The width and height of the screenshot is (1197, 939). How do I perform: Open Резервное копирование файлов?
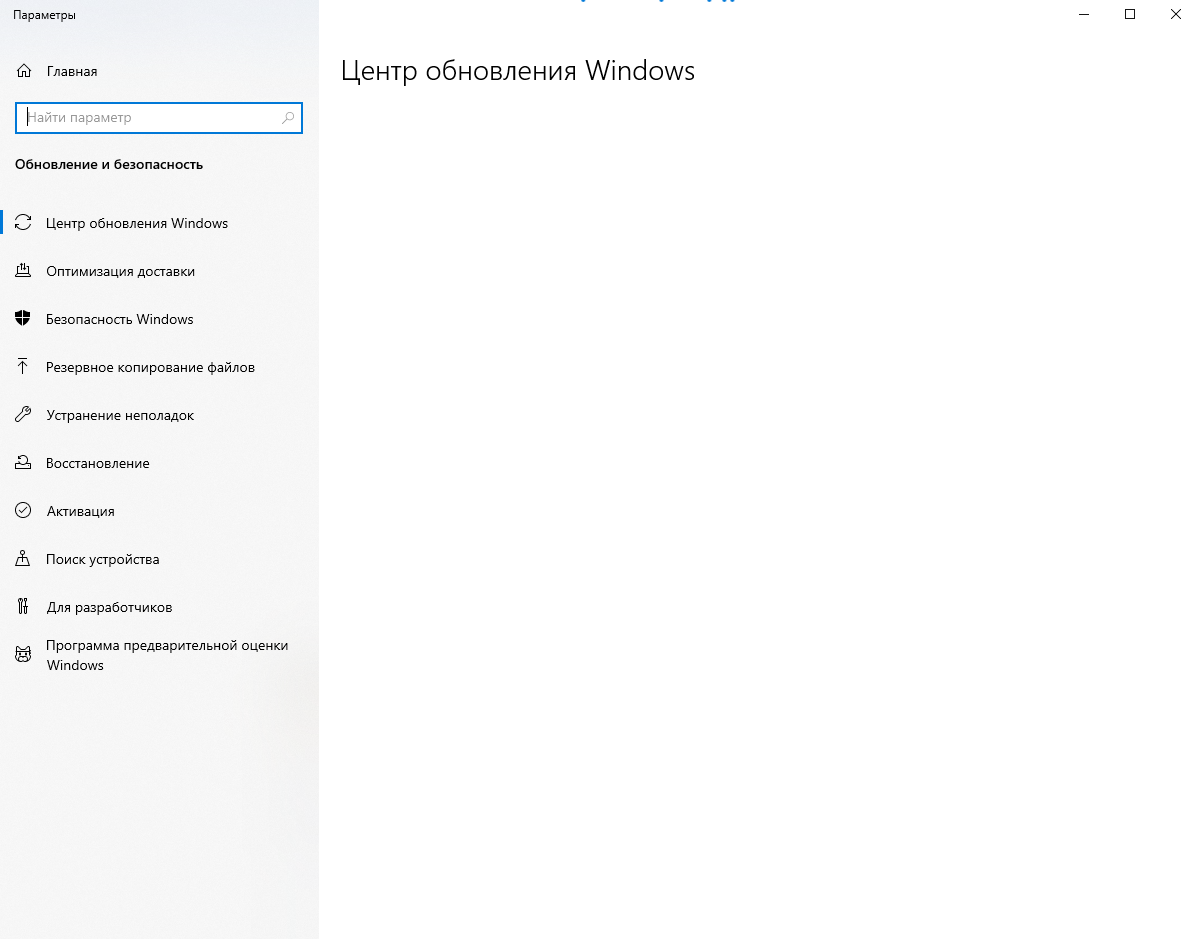pos(160,367)
